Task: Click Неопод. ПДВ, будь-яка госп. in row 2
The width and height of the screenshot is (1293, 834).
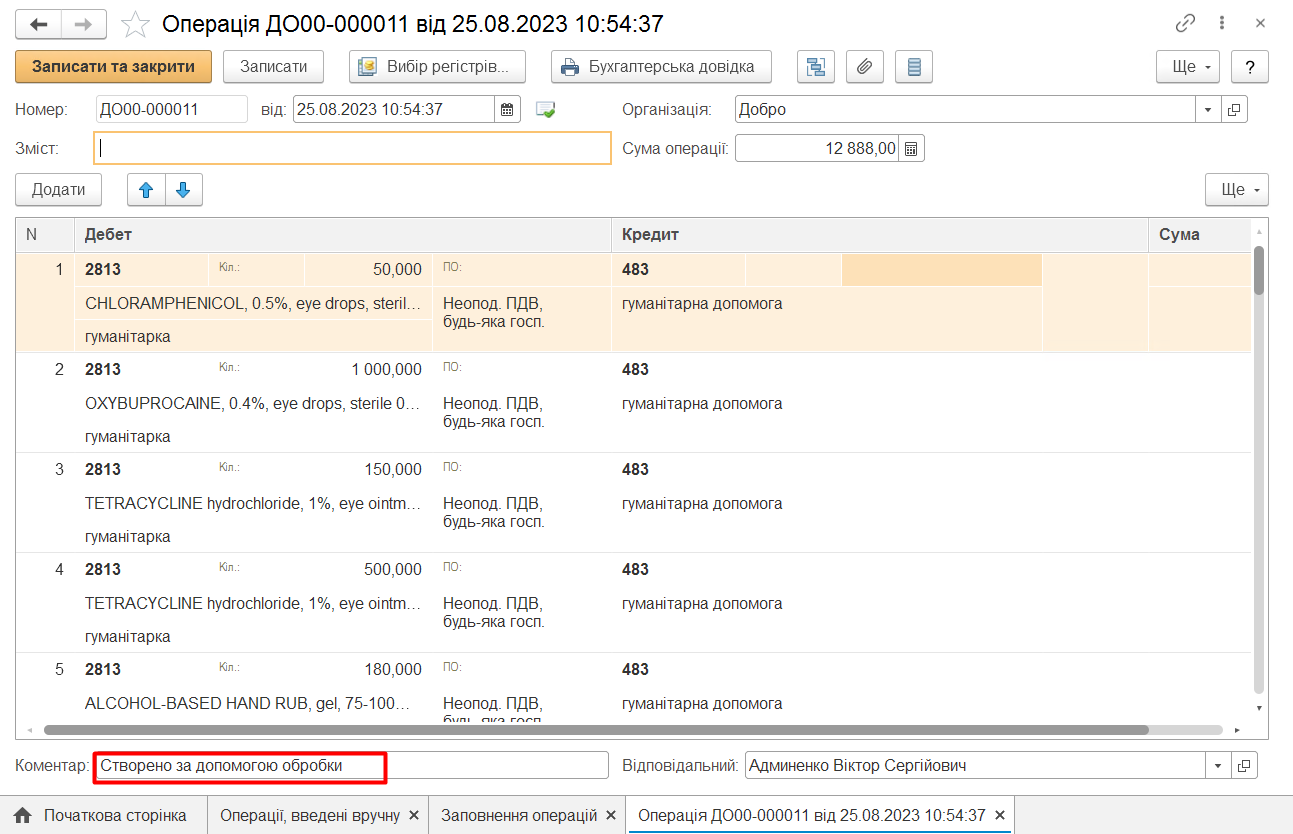Action: point(493,412)
